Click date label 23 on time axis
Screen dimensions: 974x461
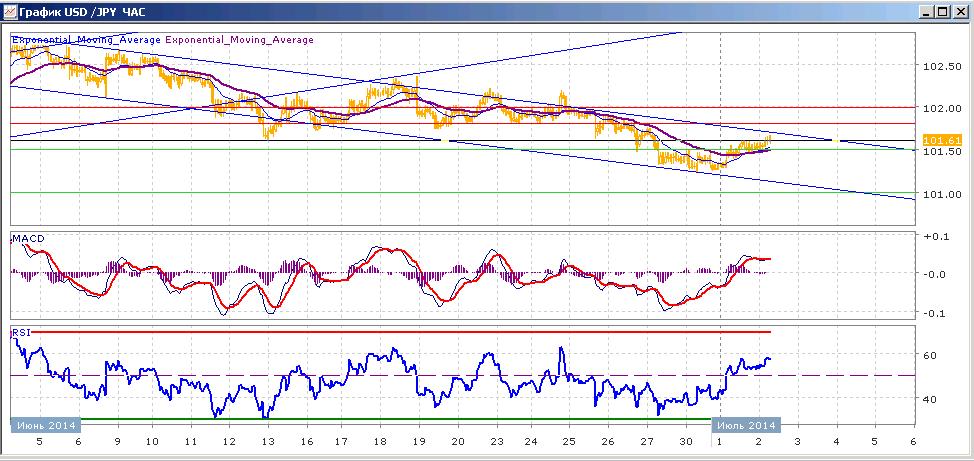pos(496,442)
